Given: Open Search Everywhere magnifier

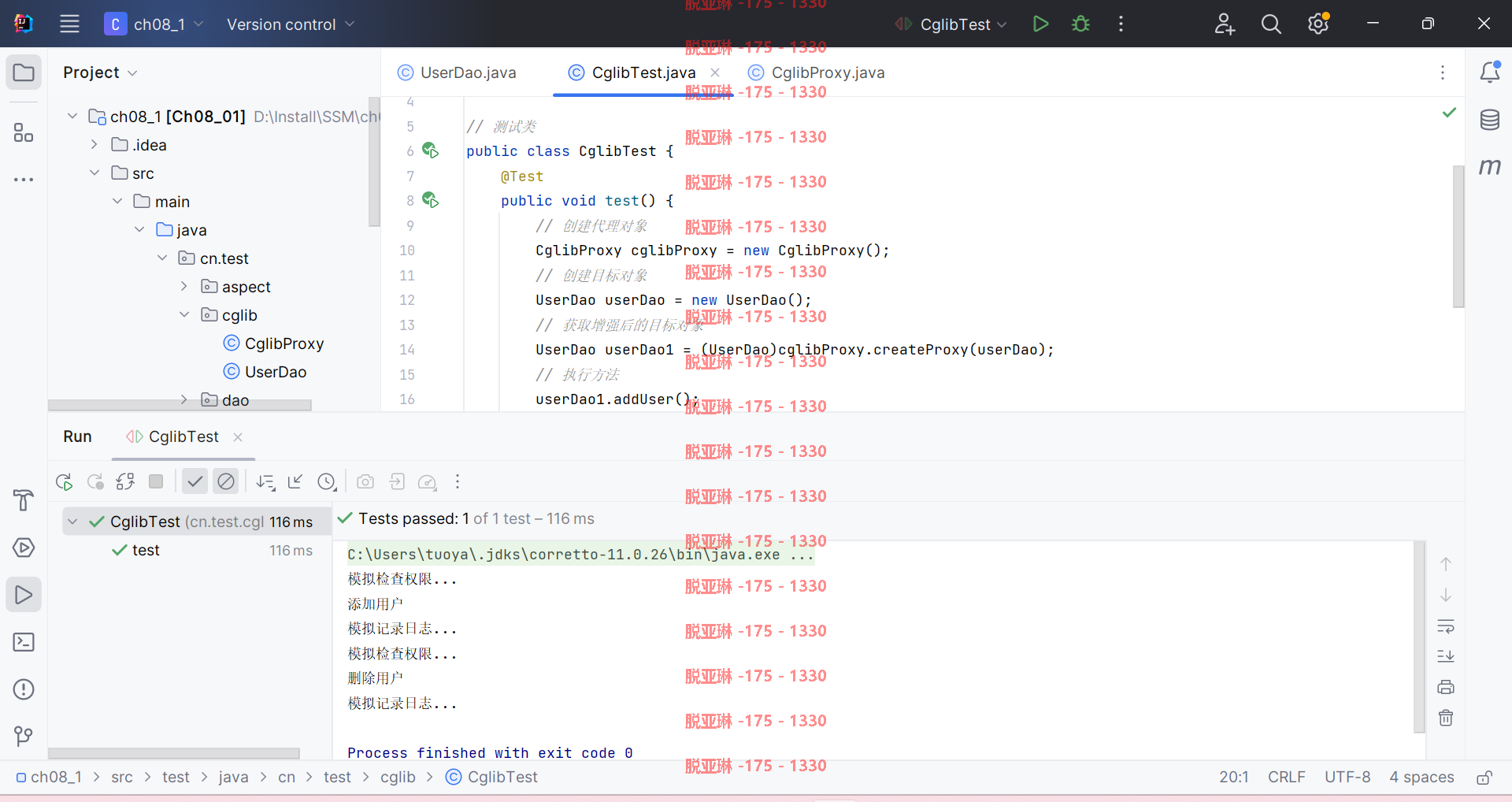Looking at the screenshot, I should [x=1271, y=24].
